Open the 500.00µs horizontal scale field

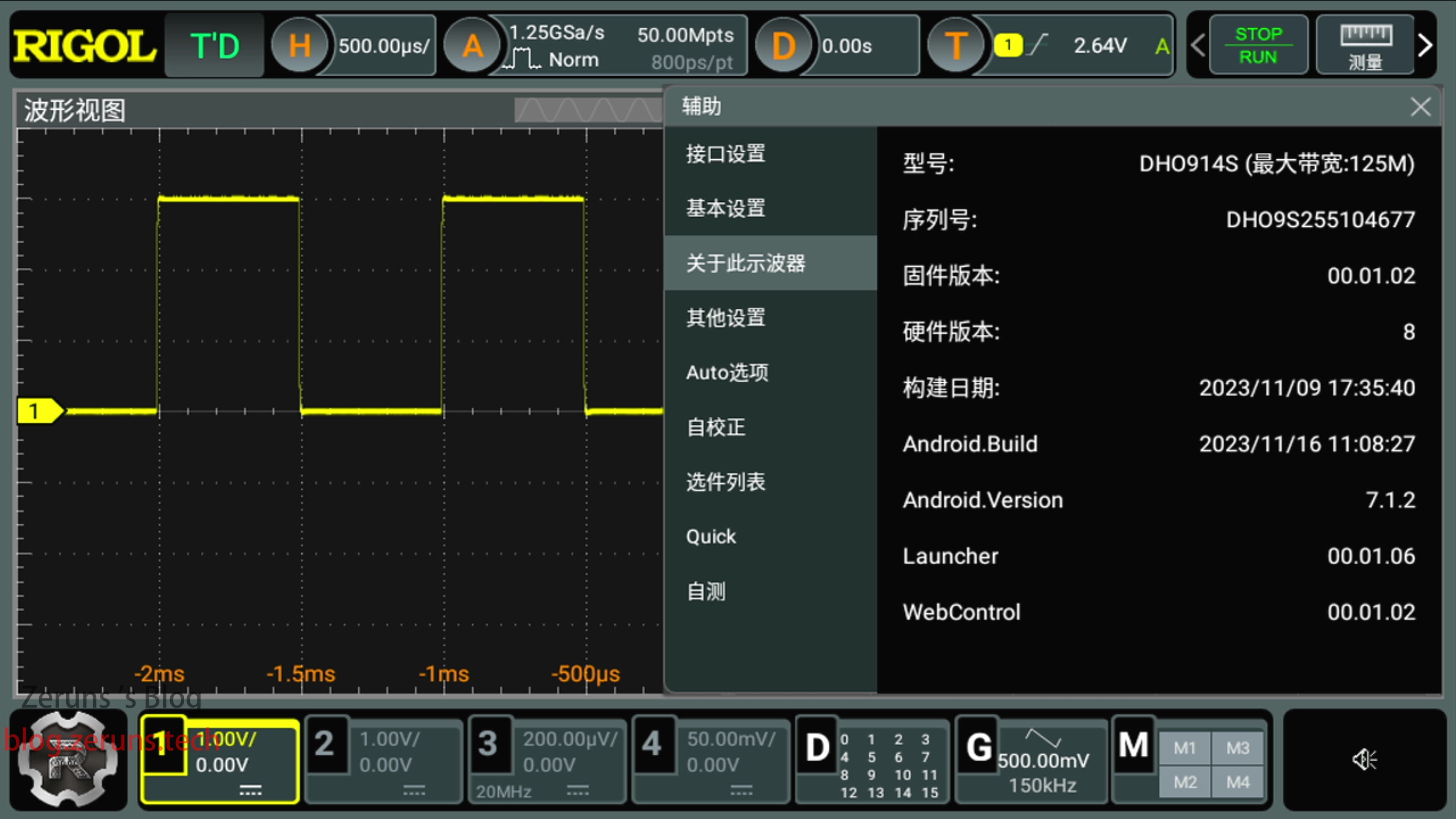pos(384,45)
